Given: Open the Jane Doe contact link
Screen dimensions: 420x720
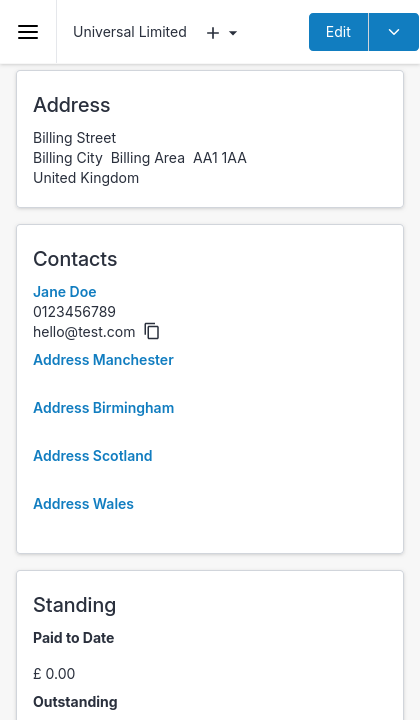Looking at the screenshot, I should [65, 292].
